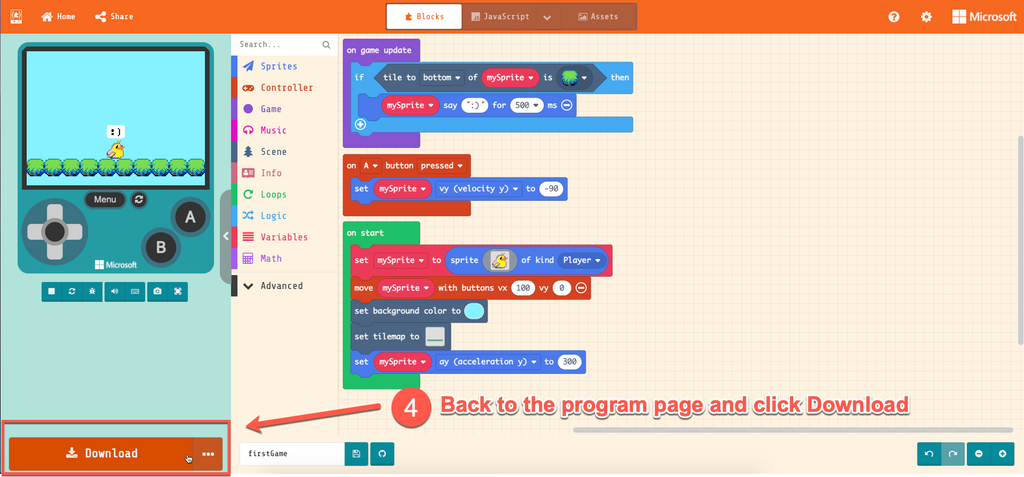Take a screenshot with the camera icon
The height and width of the screenshot is (477, 1024).
click(x=156, y=291)
